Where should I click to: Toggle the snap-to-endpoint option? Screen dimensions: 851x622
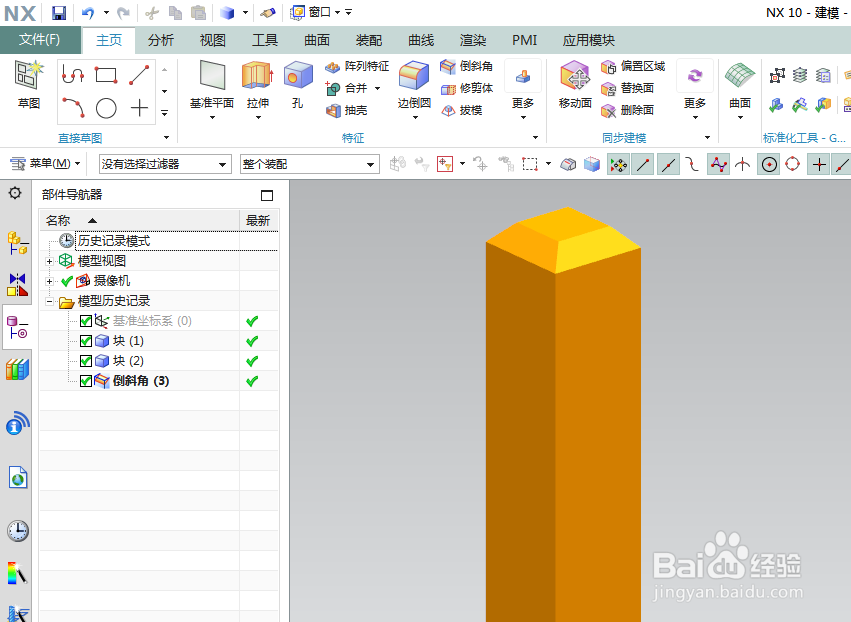pos(643,164)
